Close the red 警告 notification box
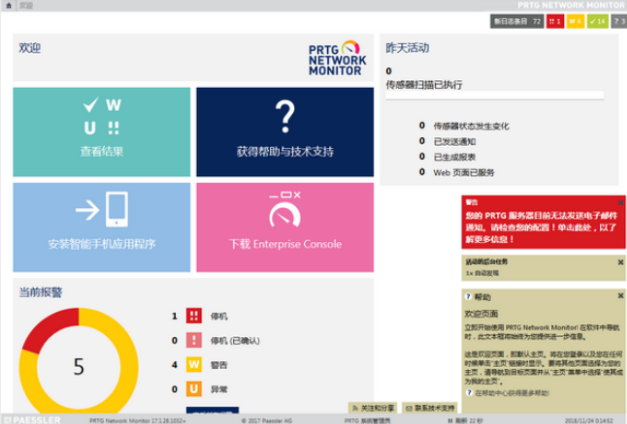627x424 pixels. click(621, 202)
